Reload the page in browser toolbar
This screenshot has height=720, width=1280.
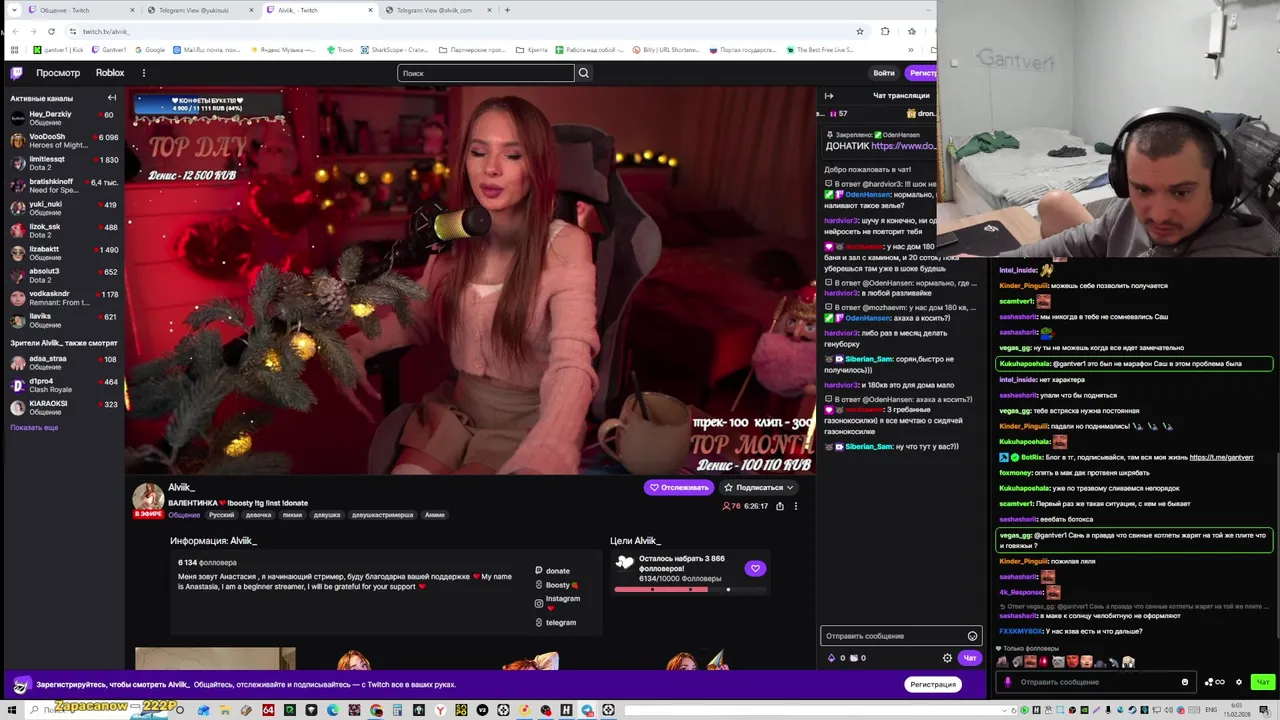[51, 31]
